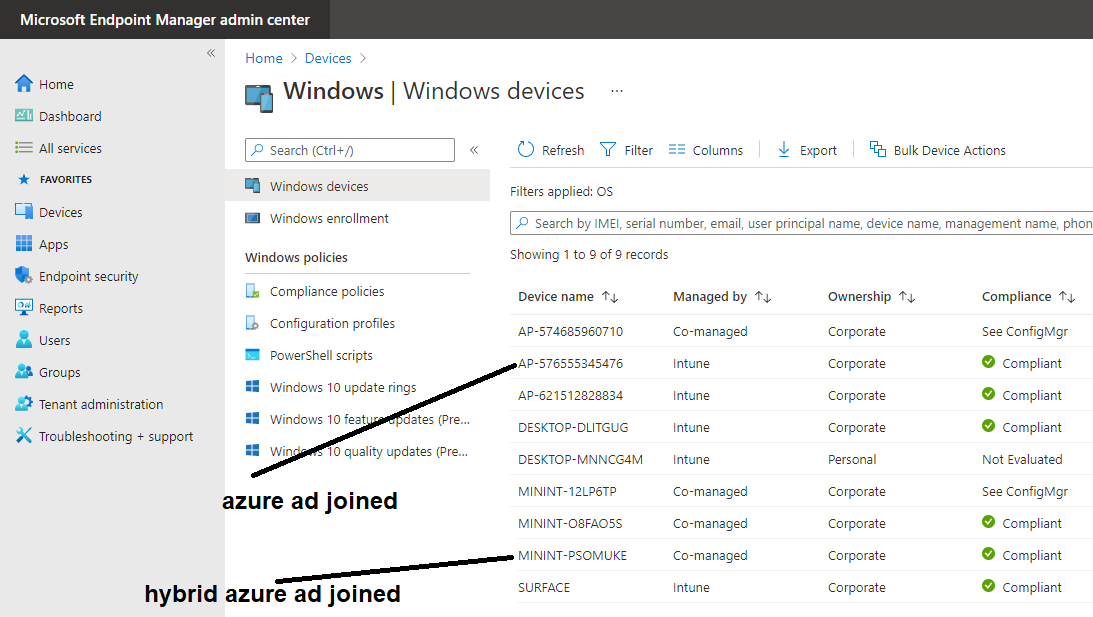Open the Dashboard chart icon
The width and height of the screenshot is (1093, 617).
pos(24,115)
